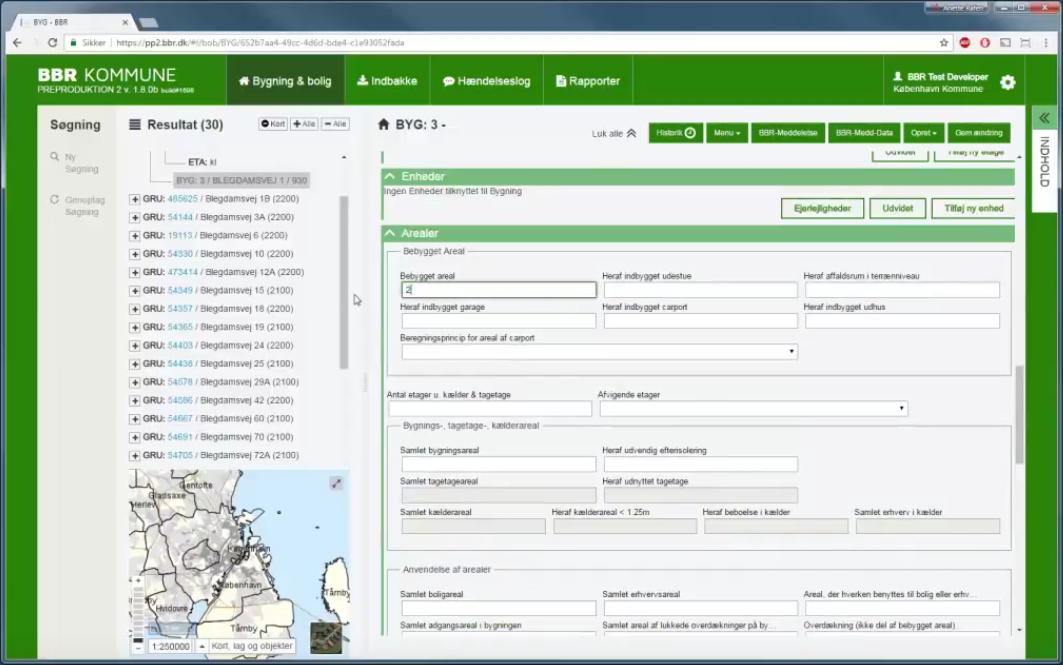The width and height of the screenshot is (1063, 665).
Task: Open Beregningsprincip for areal af carport dropdown
Action: tap(599, 352)
